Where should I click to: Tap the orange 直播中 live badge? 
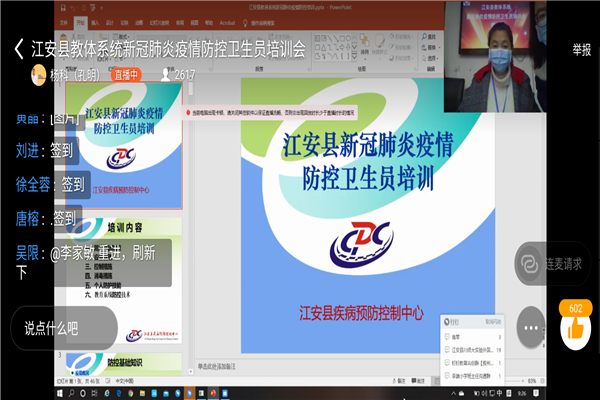click(126, 75)
